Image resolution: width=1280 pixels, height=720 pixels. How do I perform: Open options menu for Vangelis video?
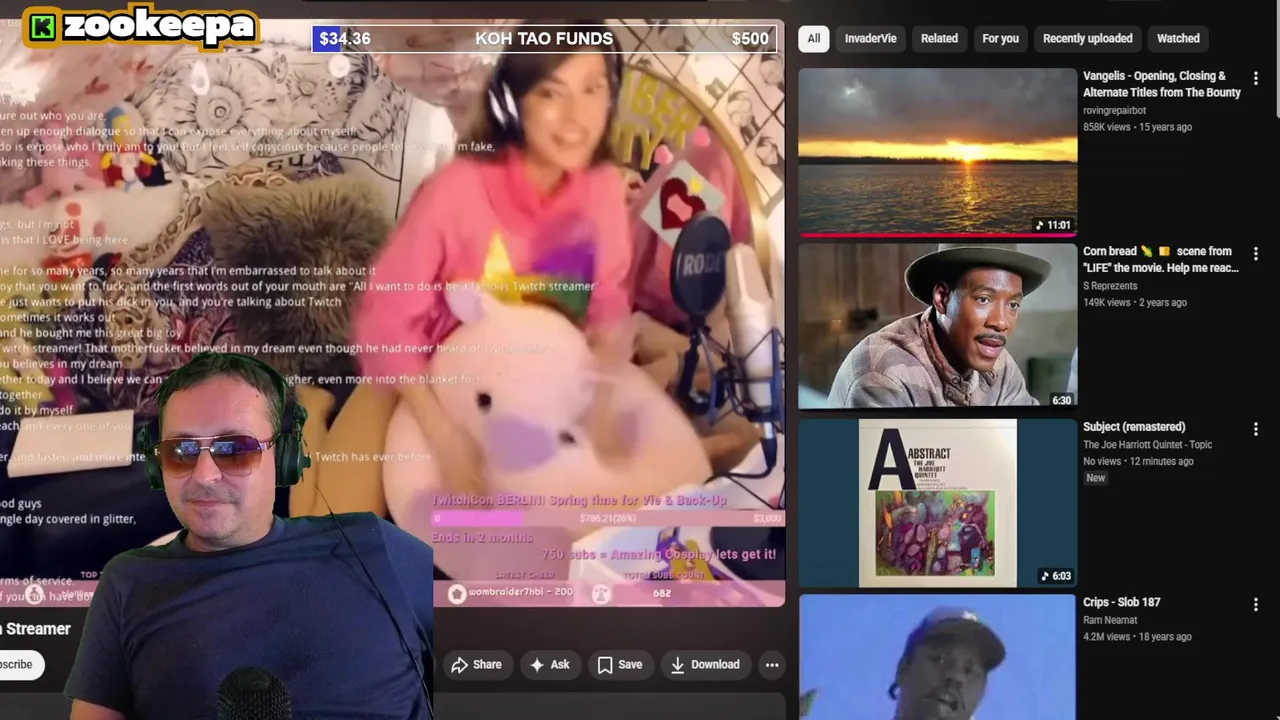[1256, 78]
